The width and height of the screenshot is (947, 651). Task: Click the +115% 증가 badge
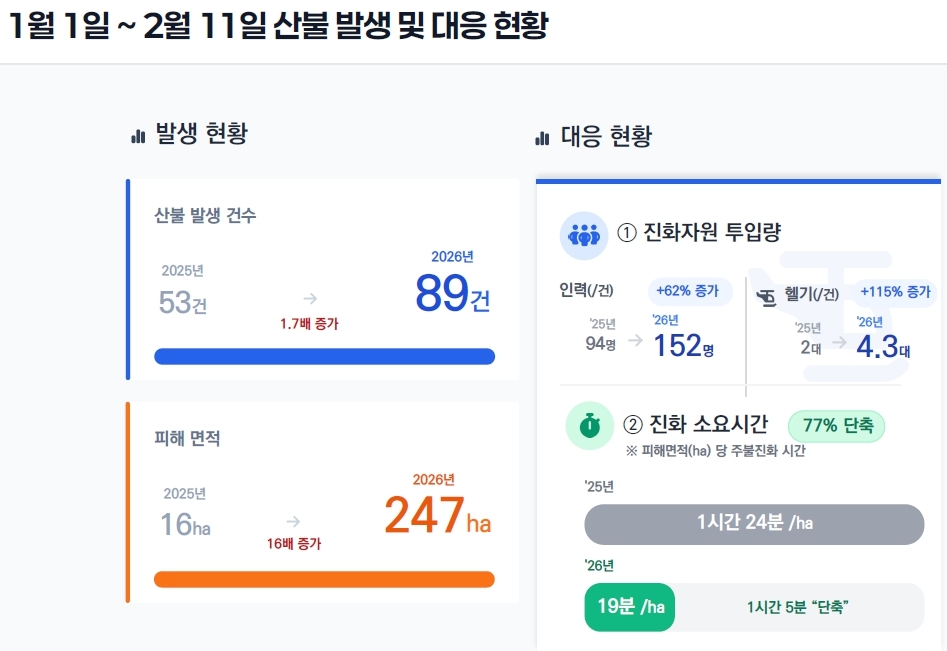click(x=895, y=292)
